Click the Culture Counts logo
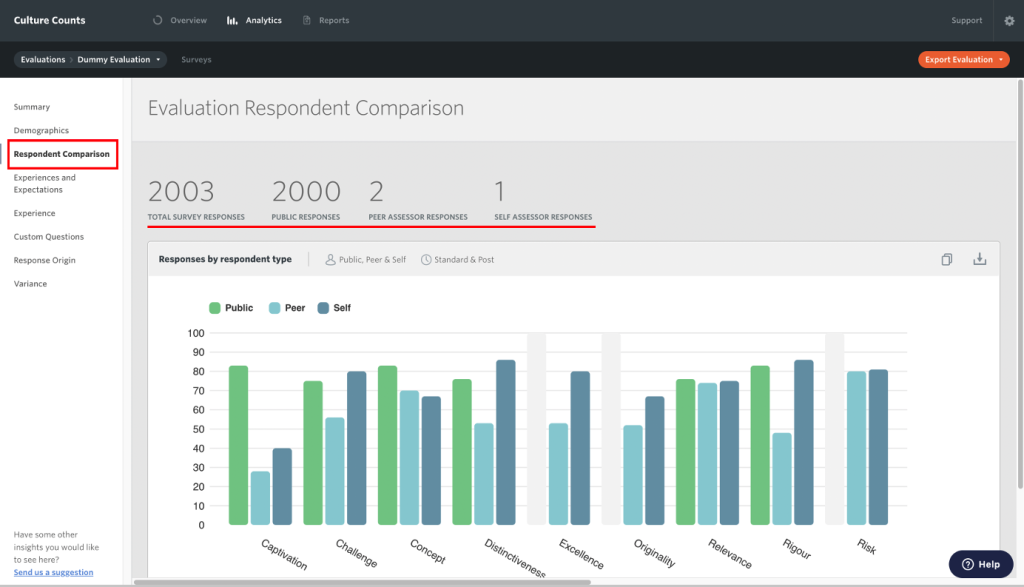 pyautogui.click(x=50, y=21)
